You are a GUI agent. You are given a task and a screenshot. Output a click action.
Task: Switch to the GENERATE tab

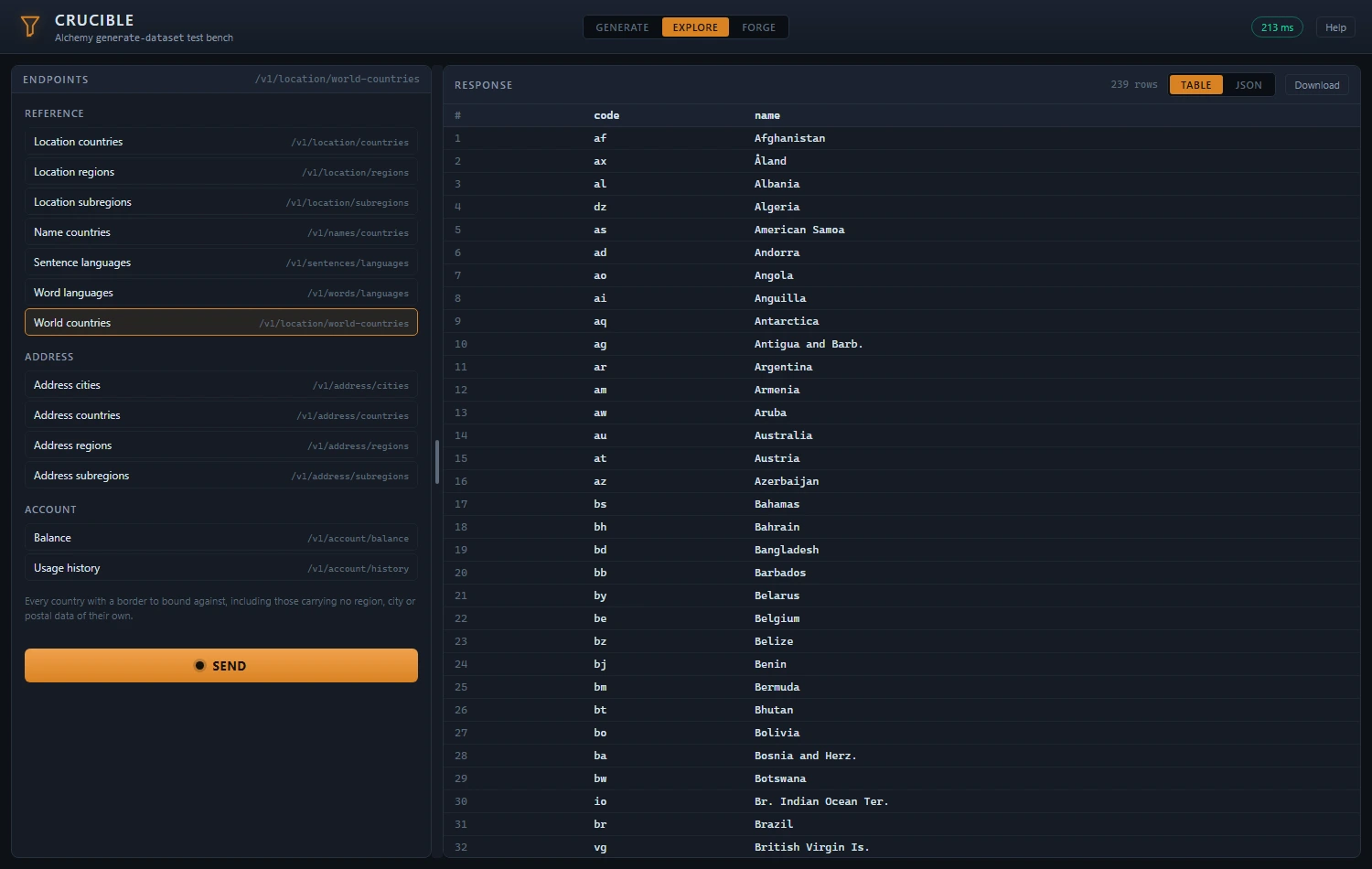pyautogui.click(x=622, y=27)
